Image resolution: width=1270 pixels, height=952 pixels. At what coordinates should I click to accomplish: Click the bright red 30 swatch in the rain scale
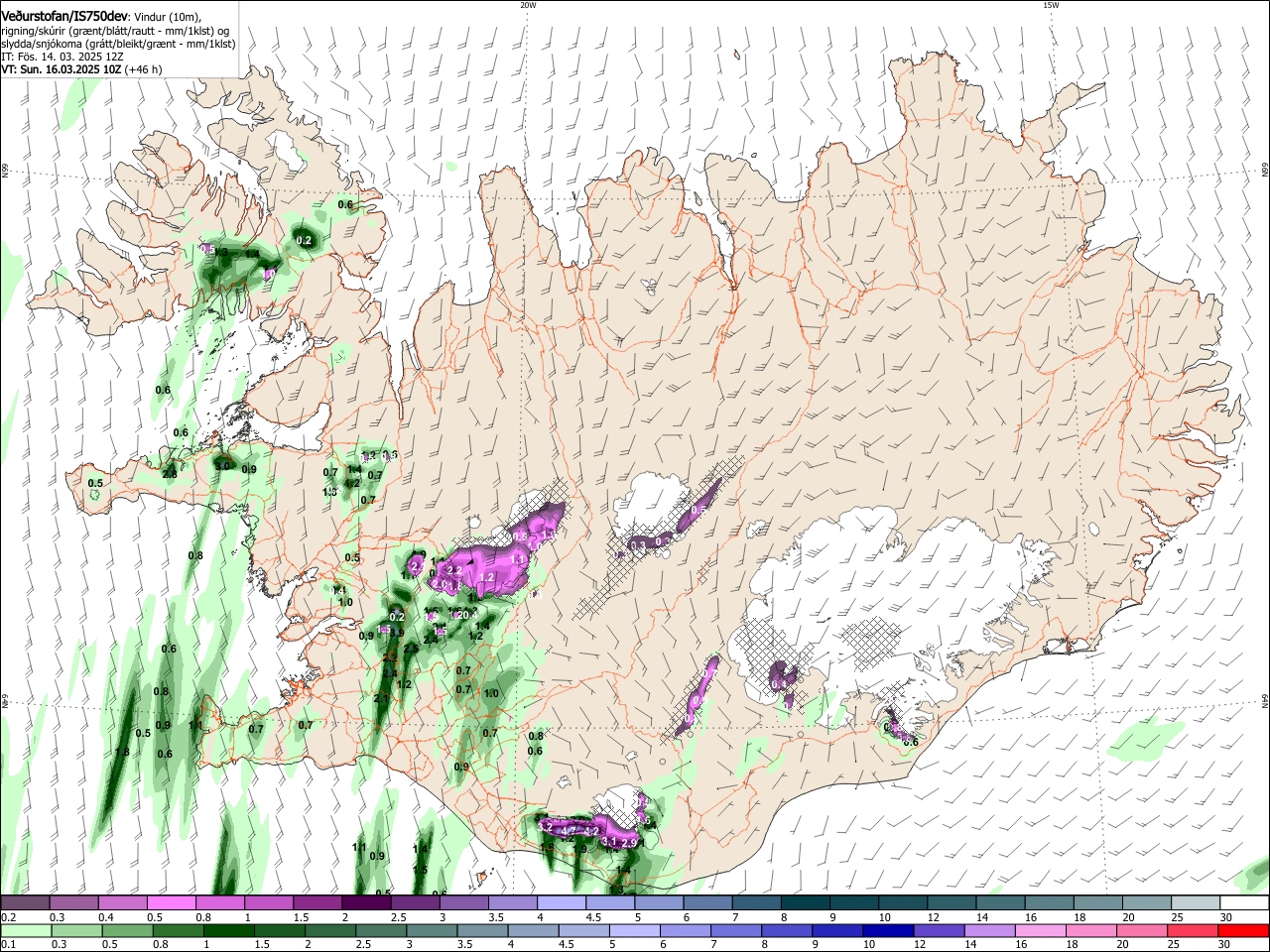point(1243,930)
